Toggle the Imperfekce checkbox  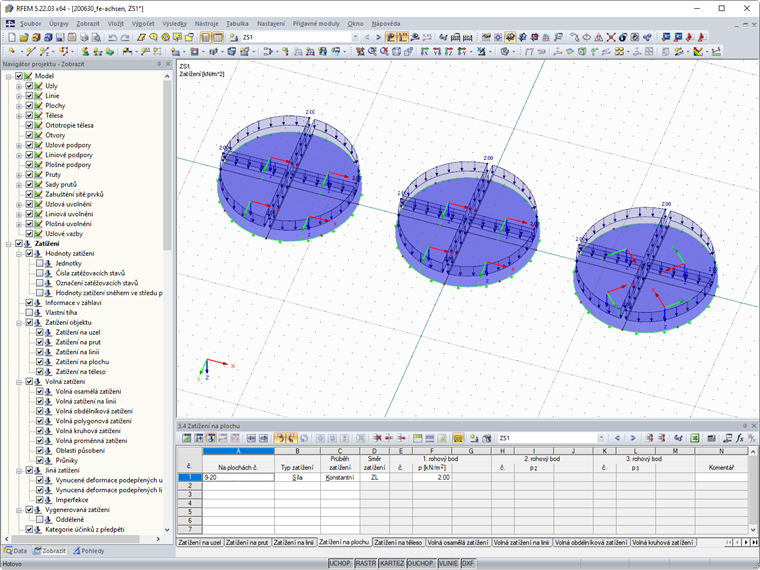pyautogui.click(x=40, y=500)
